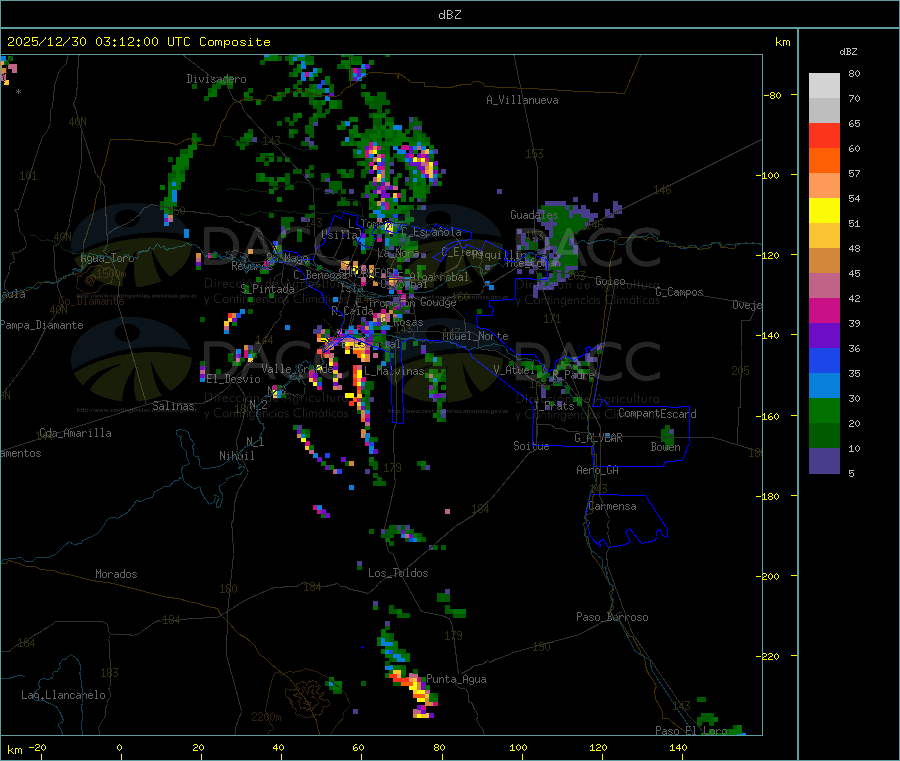Click the -180 km vertical axis tick
The width and height of the screenshot is (900, 761).
[767, 496]
